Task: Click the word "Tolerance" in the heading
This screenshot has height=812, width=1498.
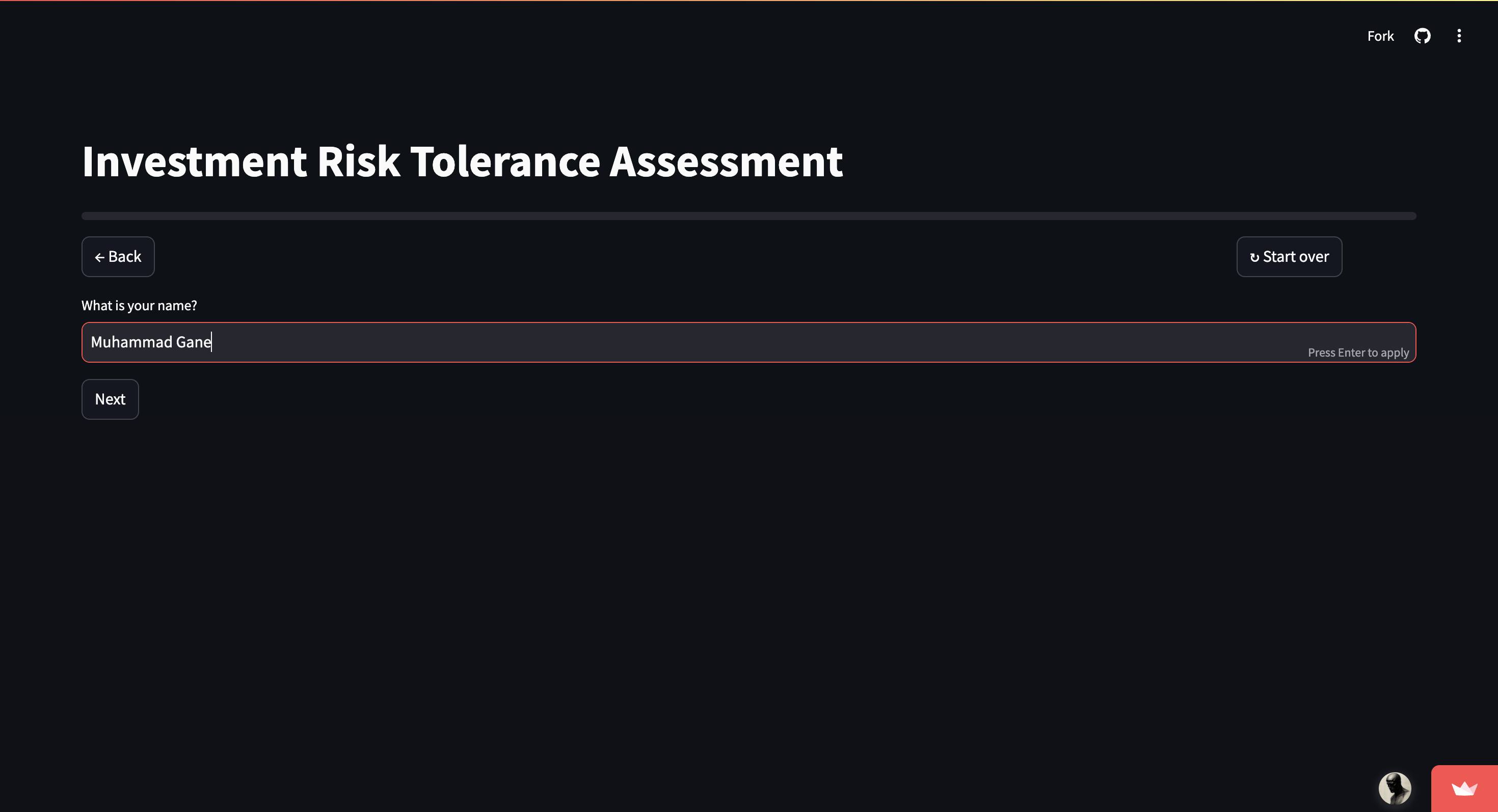Action: pos(505,161)
